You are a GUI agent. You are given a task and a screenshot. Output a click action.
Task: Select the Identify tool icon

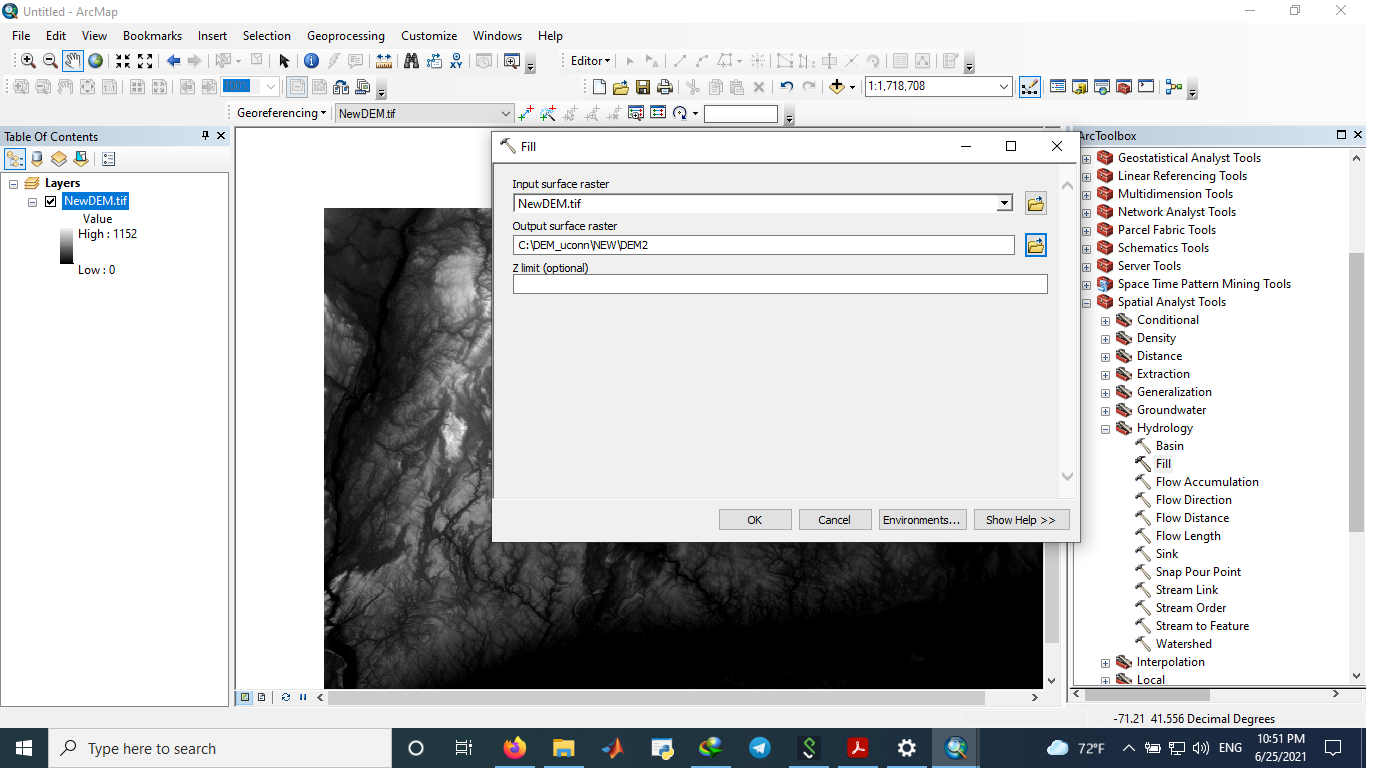[x=311, y=61]
